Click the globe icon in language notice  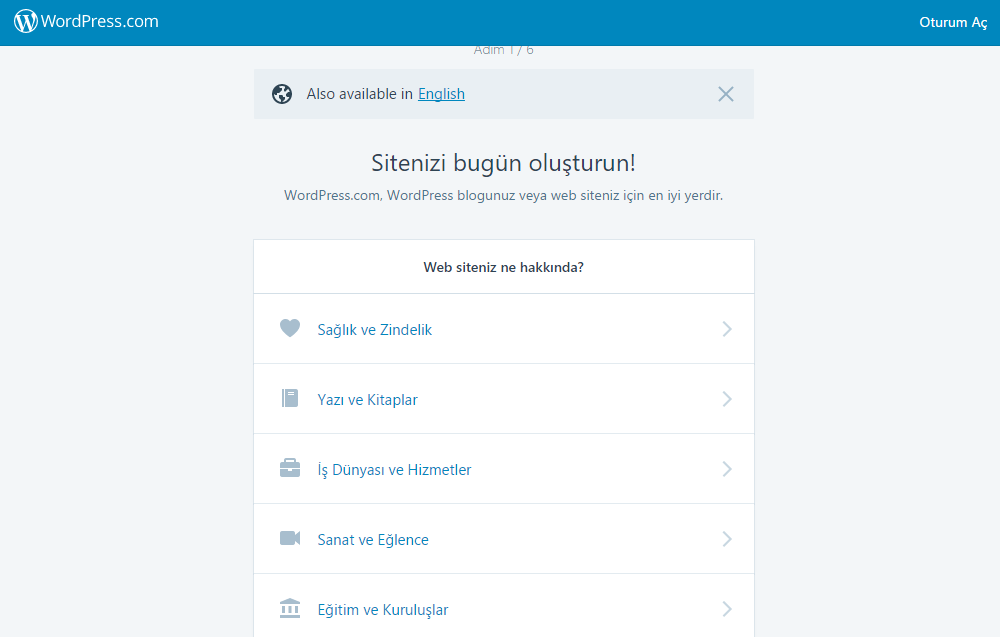pyautogui.click(x=282, y=94)
